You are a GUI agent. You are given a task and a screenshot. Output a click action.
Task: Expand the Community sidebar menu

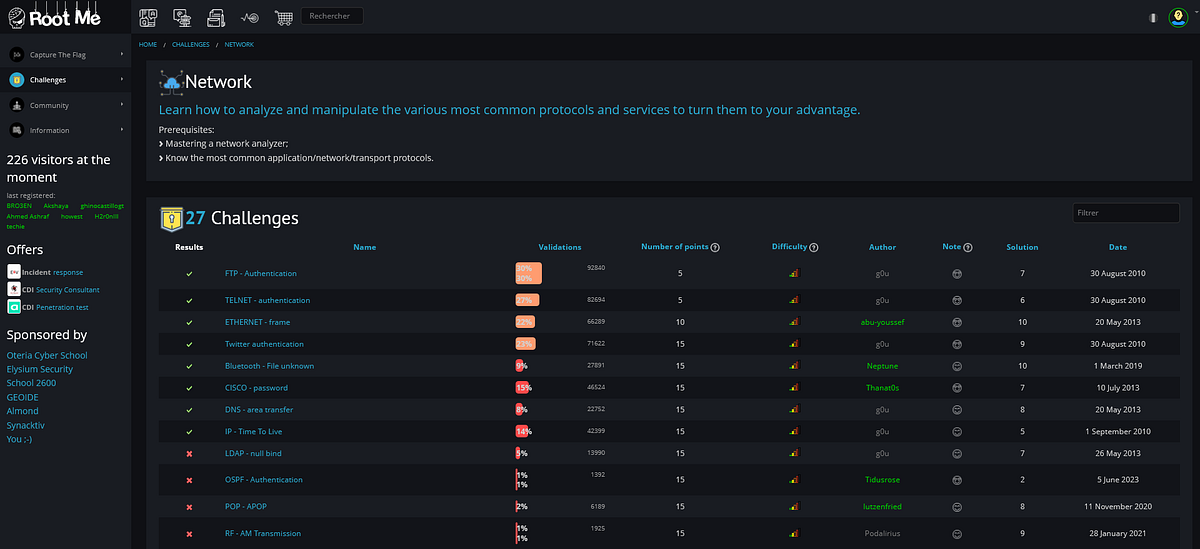[x=66, y=105]
